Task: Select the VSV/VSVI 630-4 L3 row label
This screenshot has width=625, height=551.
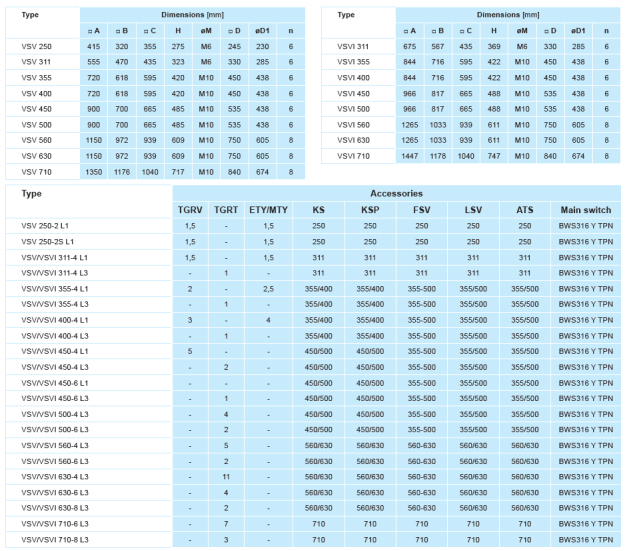Action: (x=55, y=477)
